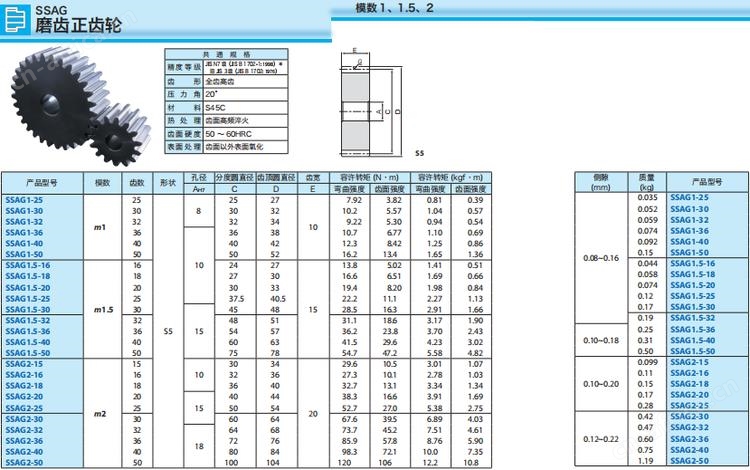The width and height of the screenshot is (750, 470).
Task: Click the S5 label under the drawing
Action: 419,155
